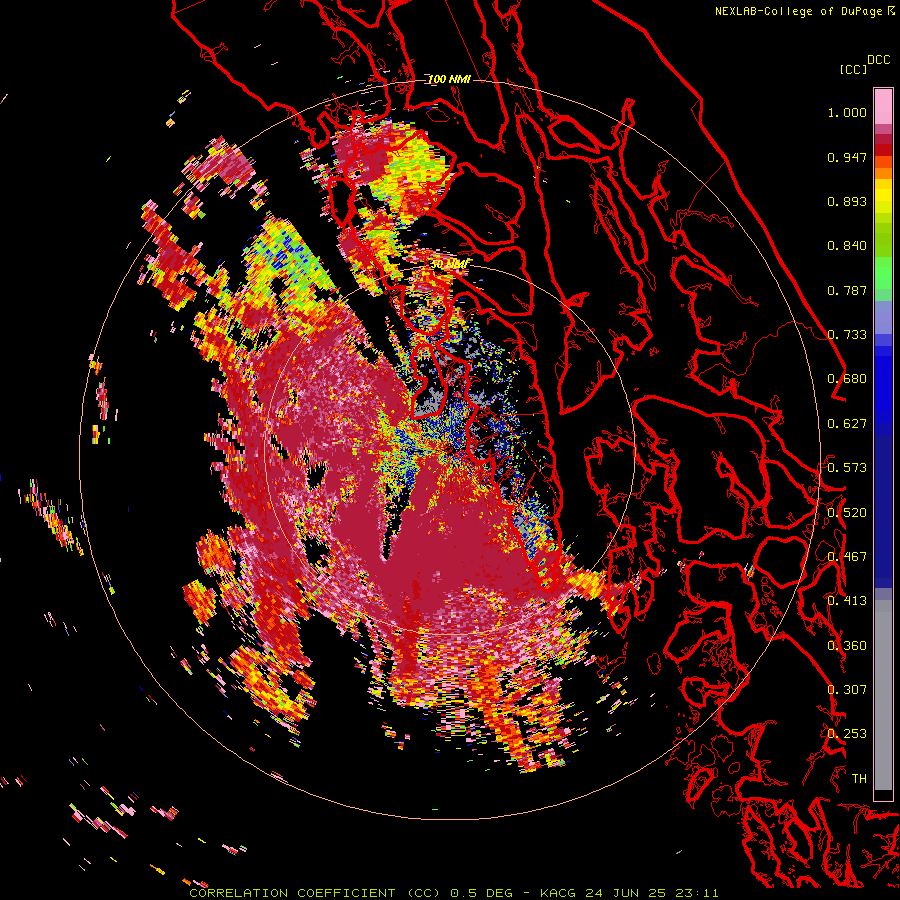
Task: Click the 0.253 scale value
Action: point(847,734)
